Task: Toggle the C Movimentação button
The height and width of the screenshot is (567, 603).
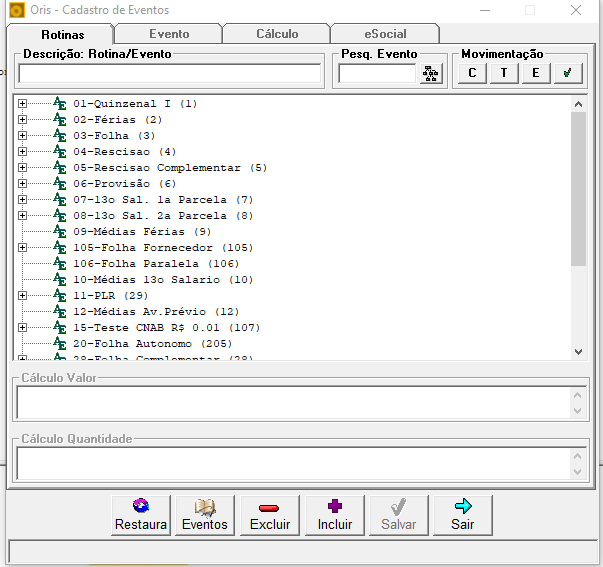Action: (x=472, y=73)
